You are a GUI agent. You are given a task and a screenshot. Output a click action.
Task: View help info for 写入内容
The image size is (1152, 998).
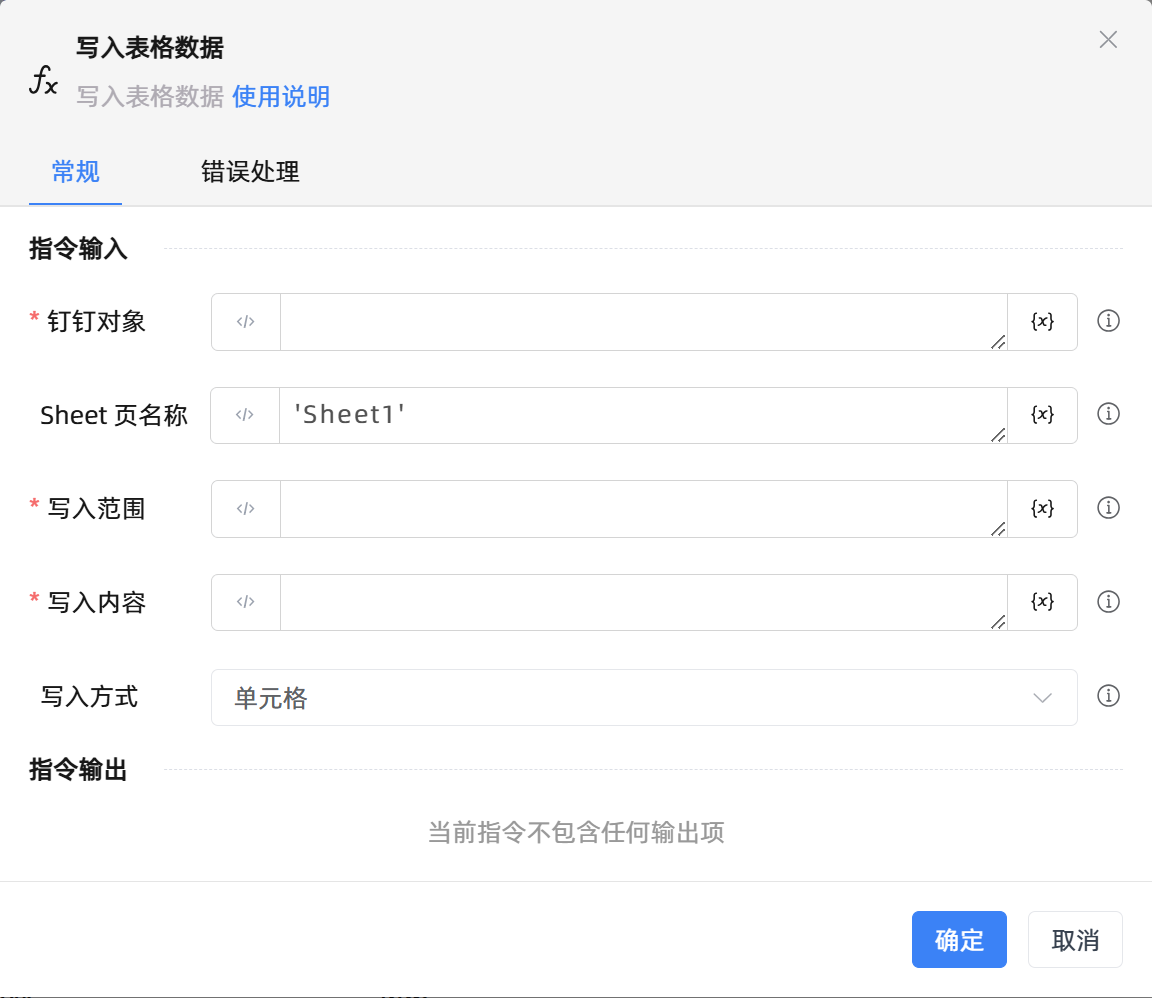(1108, 602)
